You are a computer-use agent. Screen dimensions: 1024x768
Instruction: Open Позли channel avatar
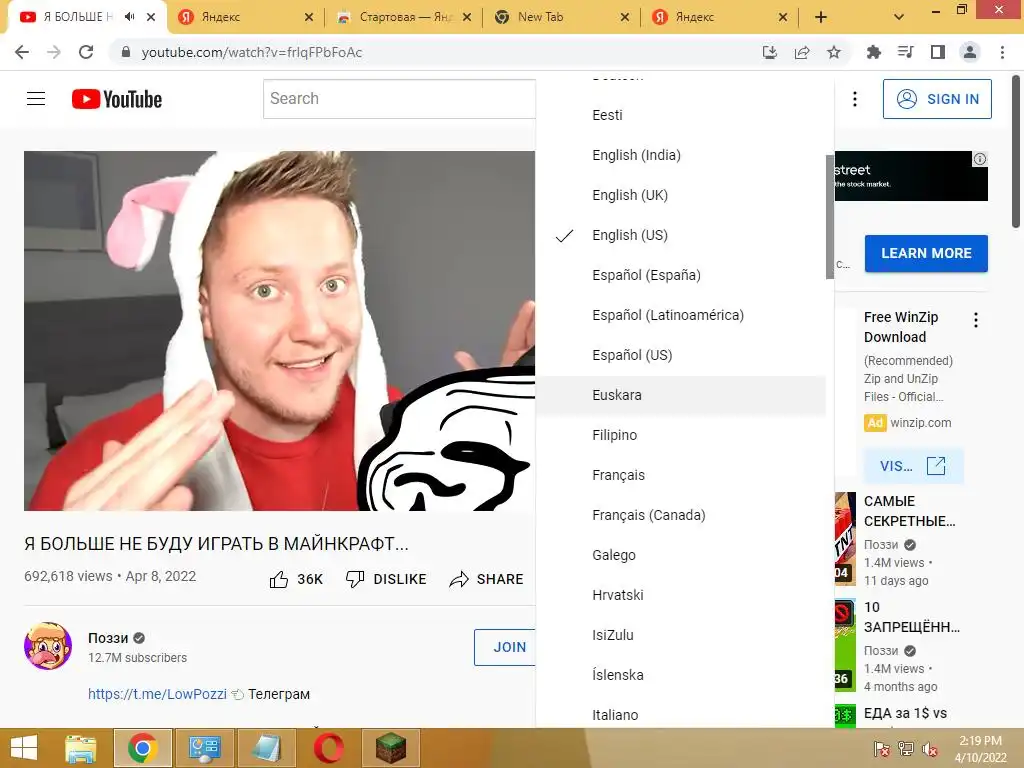pyautogui.click(x=48, y=646)
